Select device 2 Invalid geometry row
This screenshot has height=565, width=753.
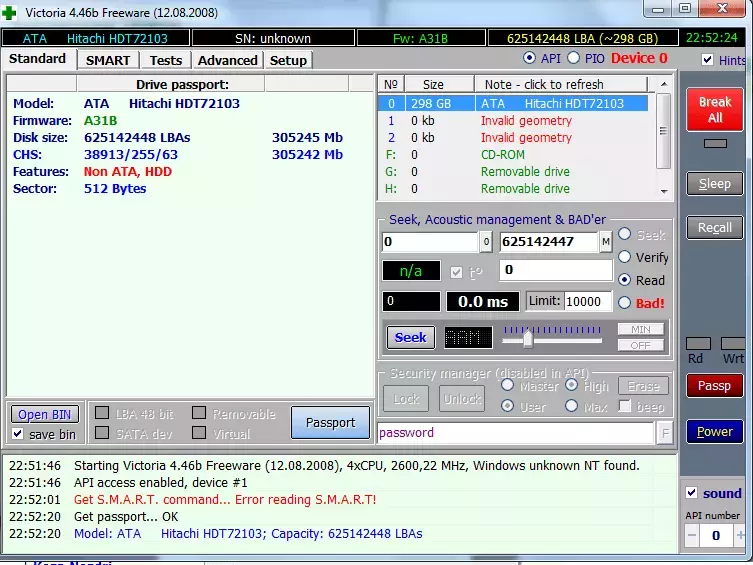513,138
